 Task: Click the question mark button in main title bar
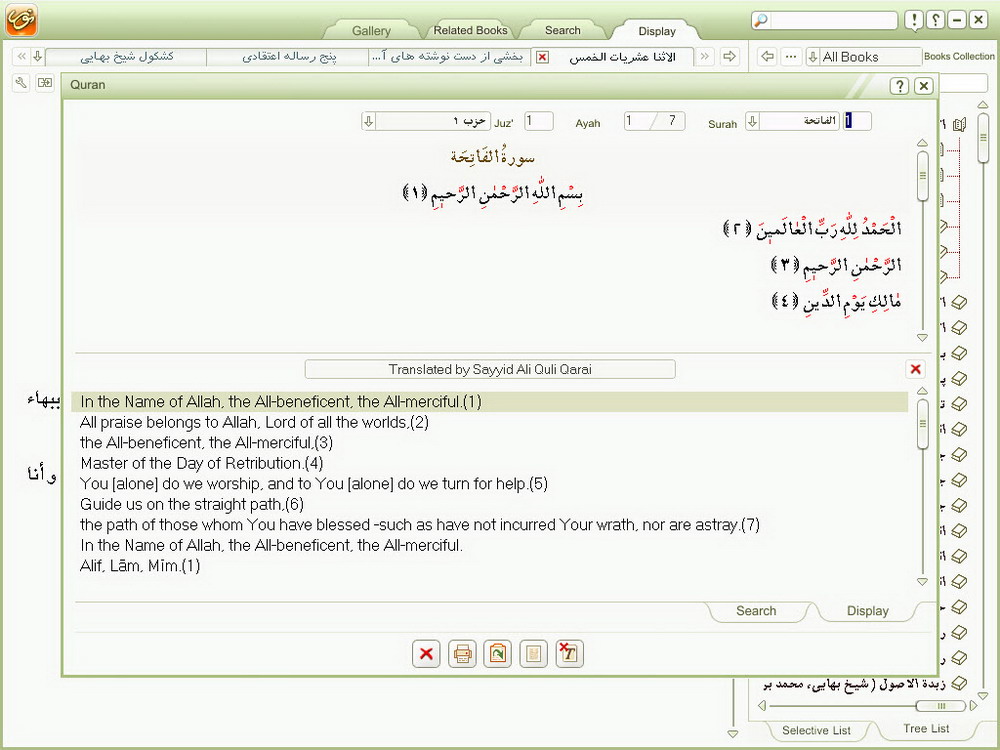coord(935,20)
